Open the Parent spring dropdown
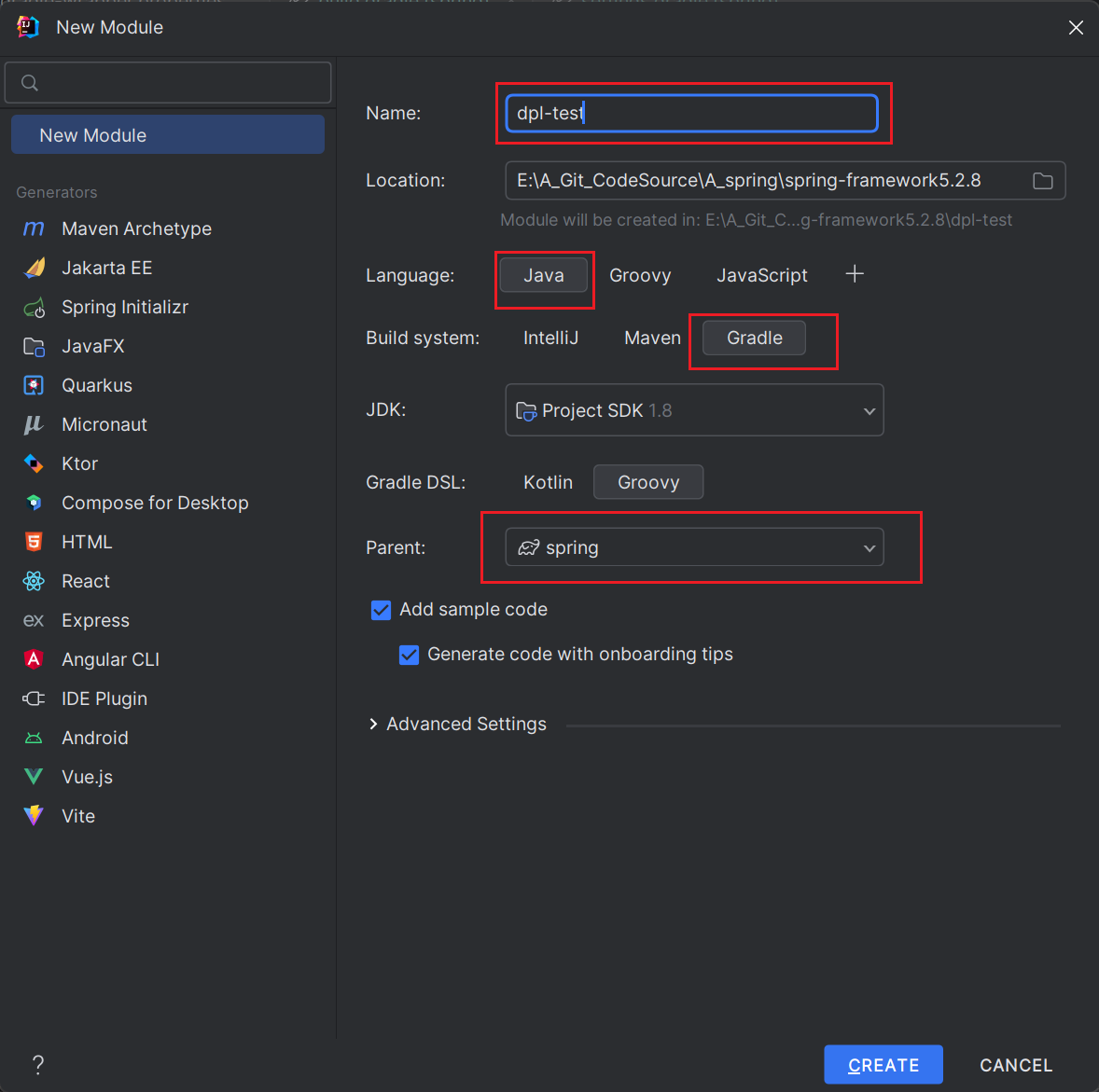1099x1092 pixels. 694,547
